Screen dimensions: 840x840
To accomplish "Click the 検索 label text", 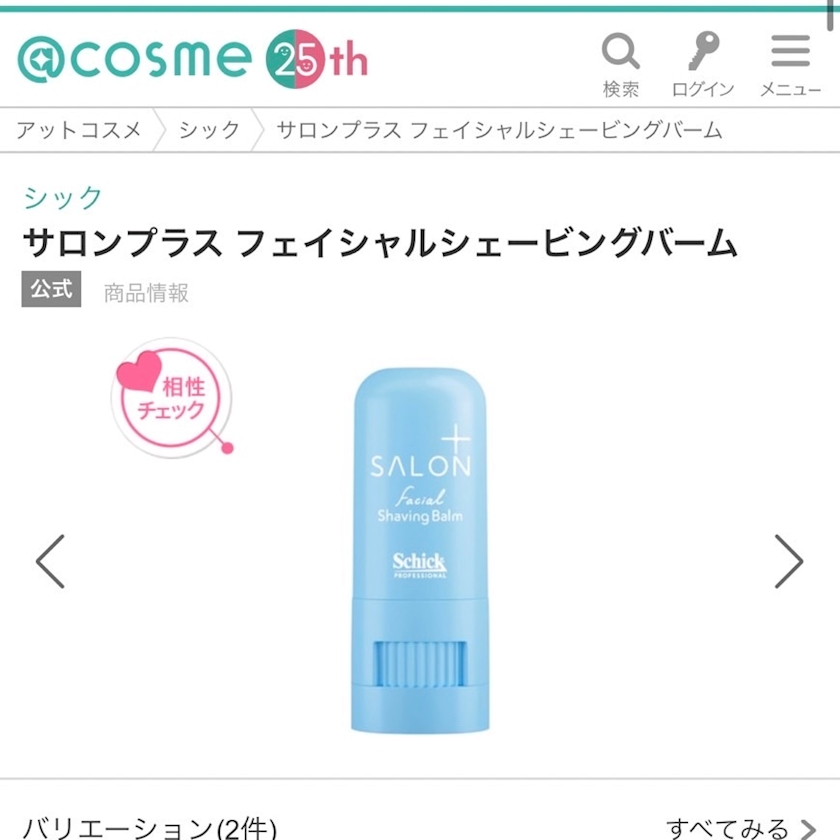I will [621, 89].
